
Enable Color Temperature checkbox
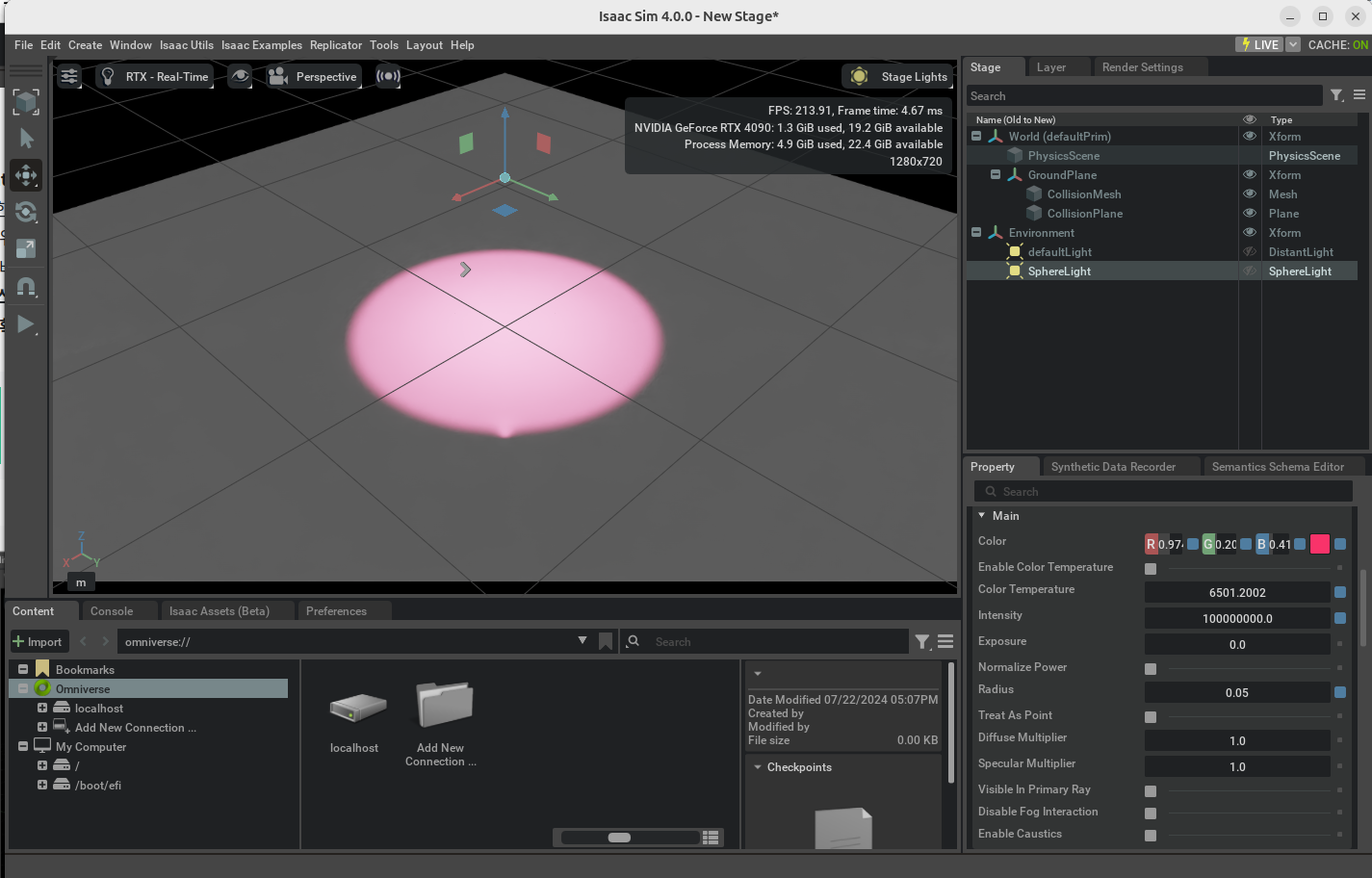[1151, 569]
